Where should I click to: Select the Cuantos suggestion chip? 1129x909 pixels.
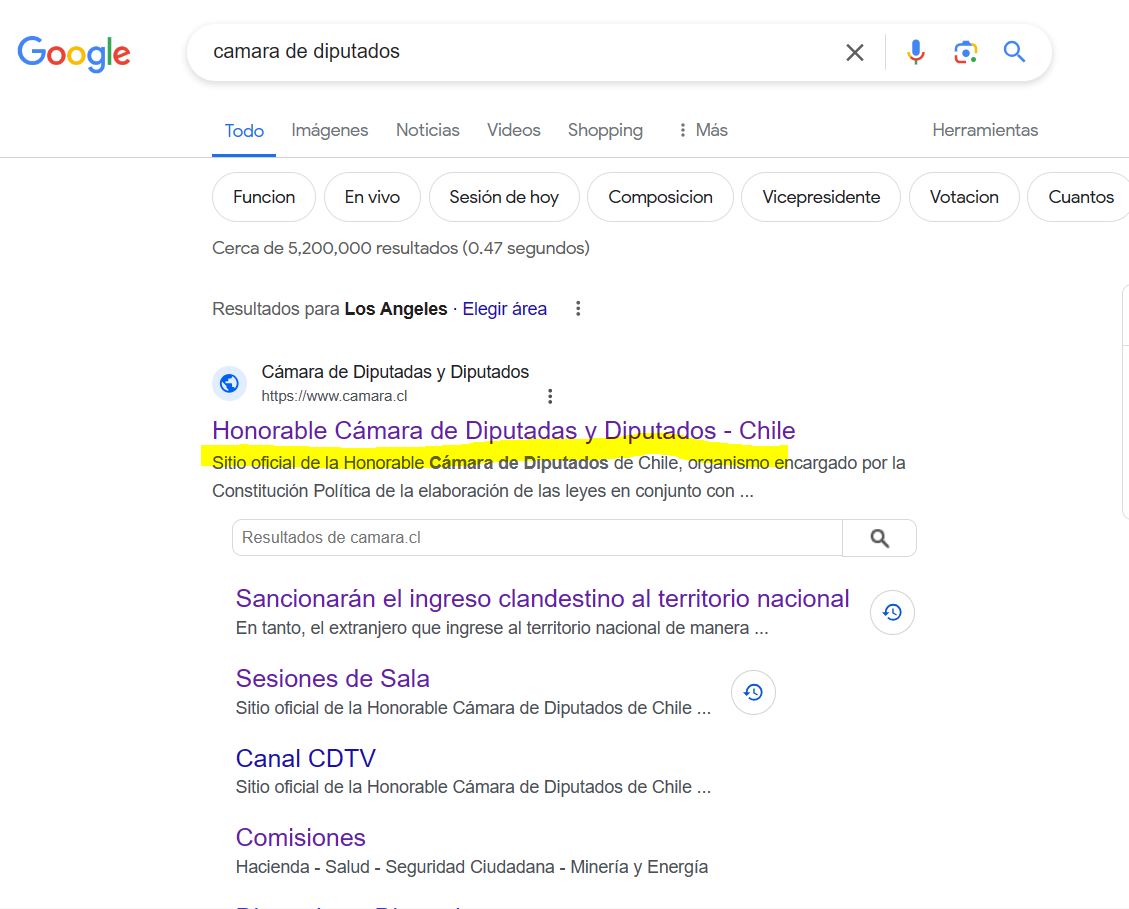click(1080, 197)
